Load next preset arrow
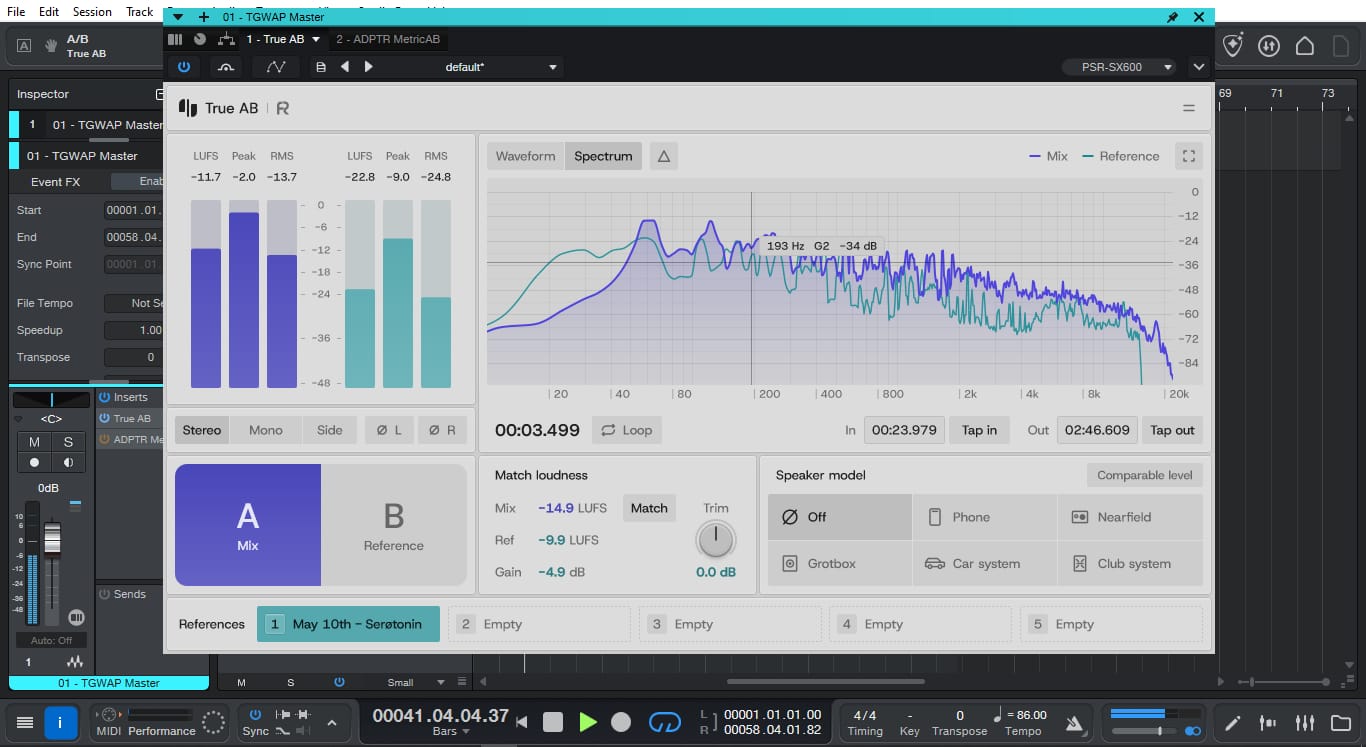 [x=368, y=67]
